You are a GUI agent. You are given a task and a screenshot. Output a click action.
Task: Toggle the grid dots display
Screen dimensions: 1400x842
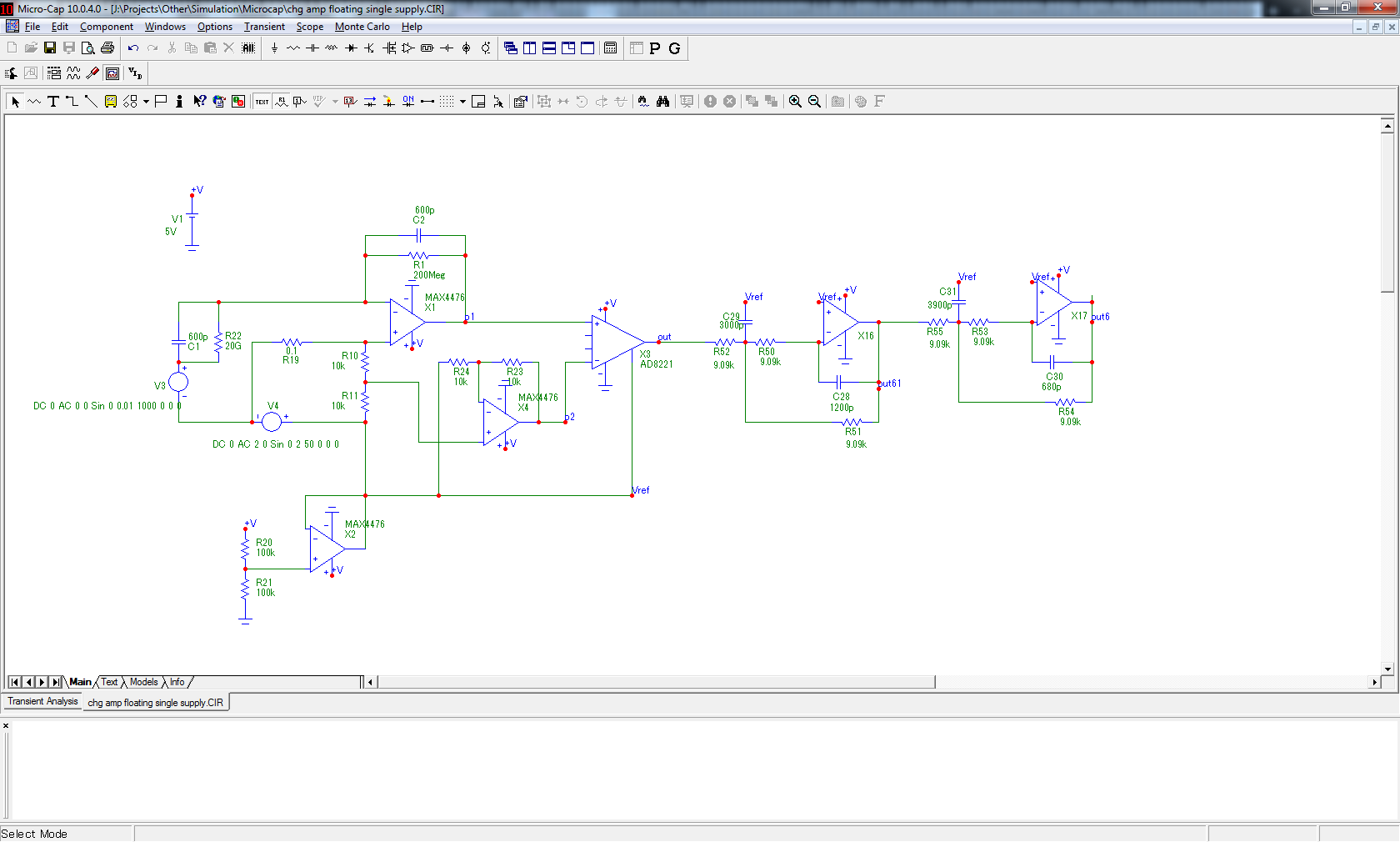(x=447, y=102)
